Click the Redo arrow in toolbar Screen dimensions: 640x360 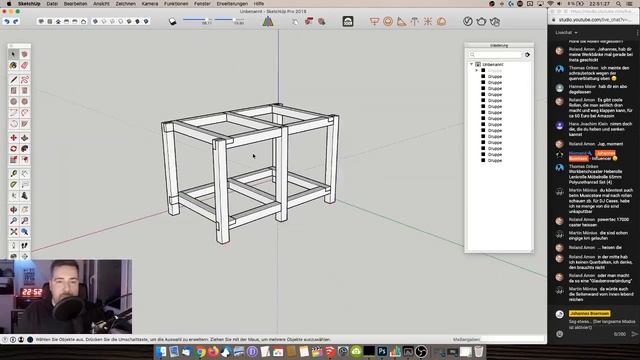(16, 21)
